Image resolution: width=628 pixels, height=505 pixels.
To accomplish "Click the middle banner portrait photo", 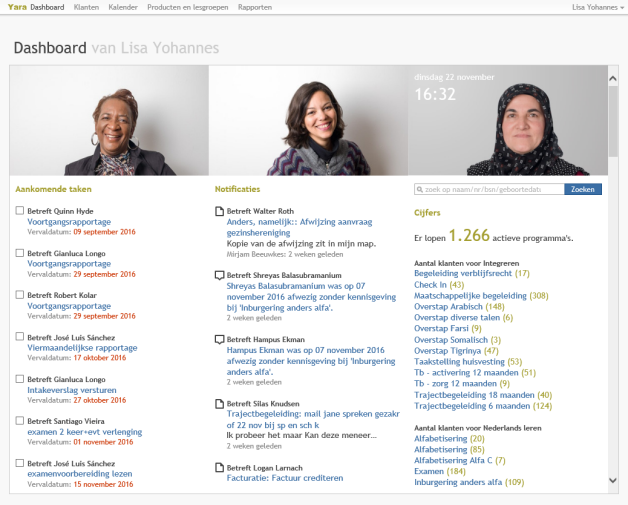I will pyautogui.click(x=308, y=121).
